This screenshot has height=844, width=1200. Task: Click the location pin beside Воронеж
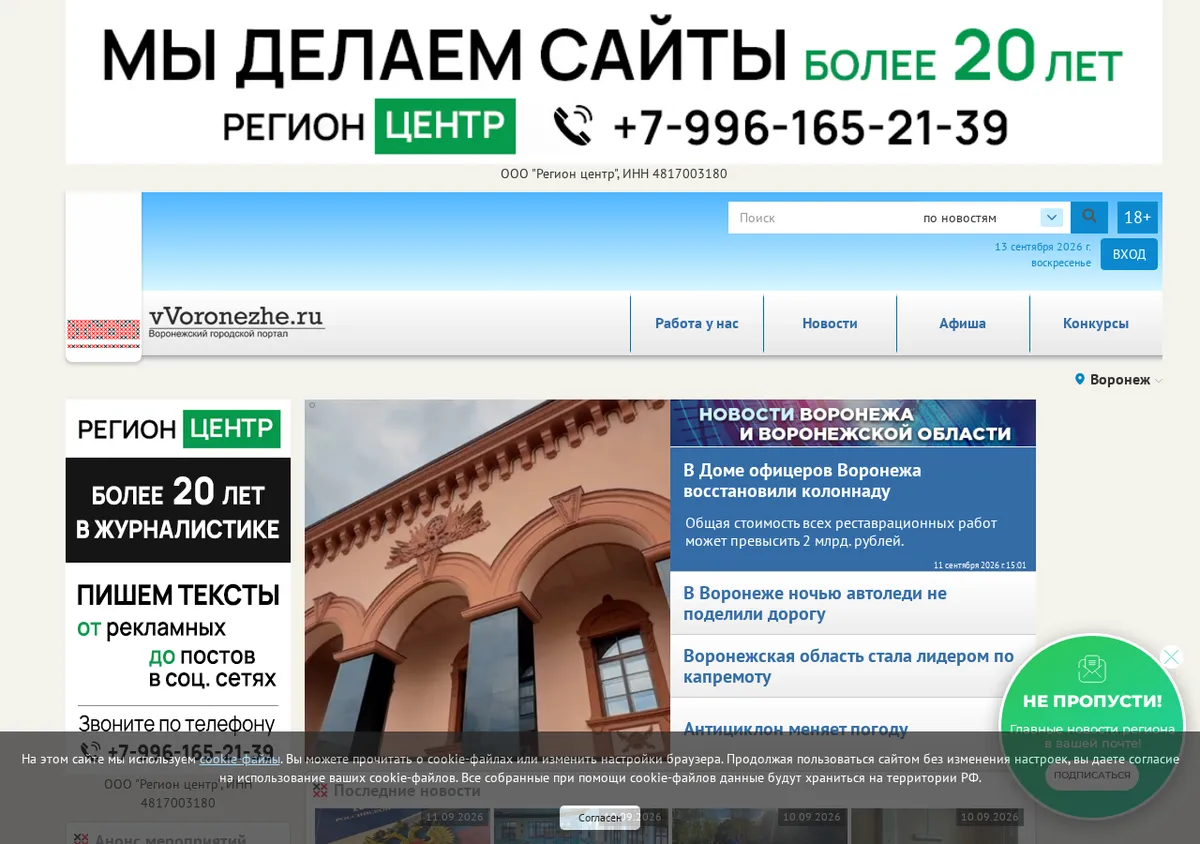(x=1080, y=380)
